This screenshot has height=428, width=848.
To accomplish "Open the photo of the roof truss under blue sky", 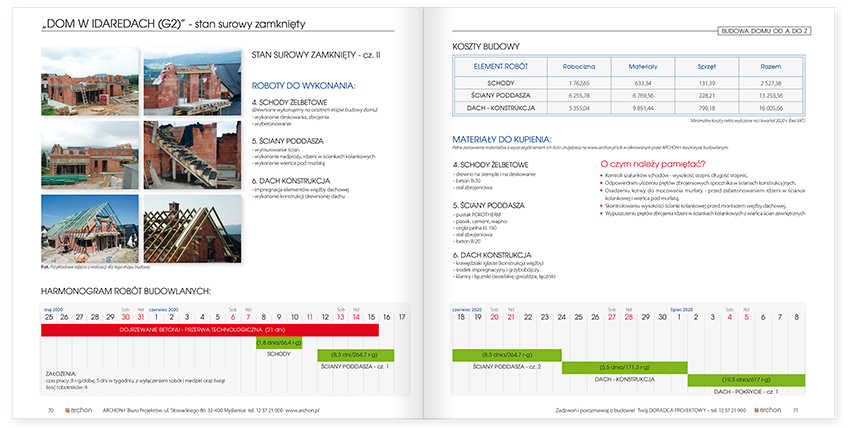I will [x=90, y=229].
